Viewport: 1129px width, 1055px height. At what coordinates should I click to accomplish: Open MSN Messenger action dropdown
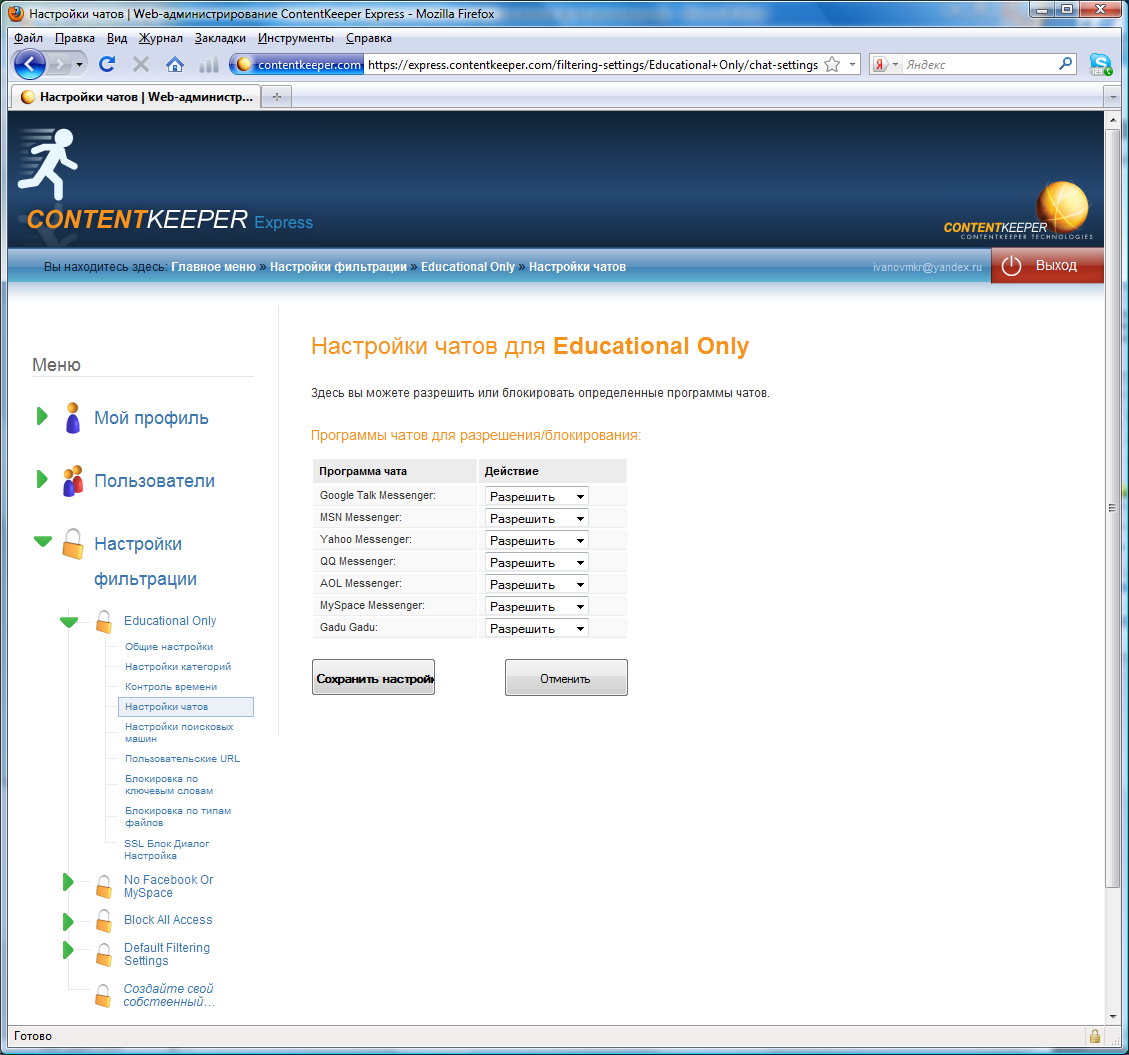pyautogui.click(x=536, y=518)
